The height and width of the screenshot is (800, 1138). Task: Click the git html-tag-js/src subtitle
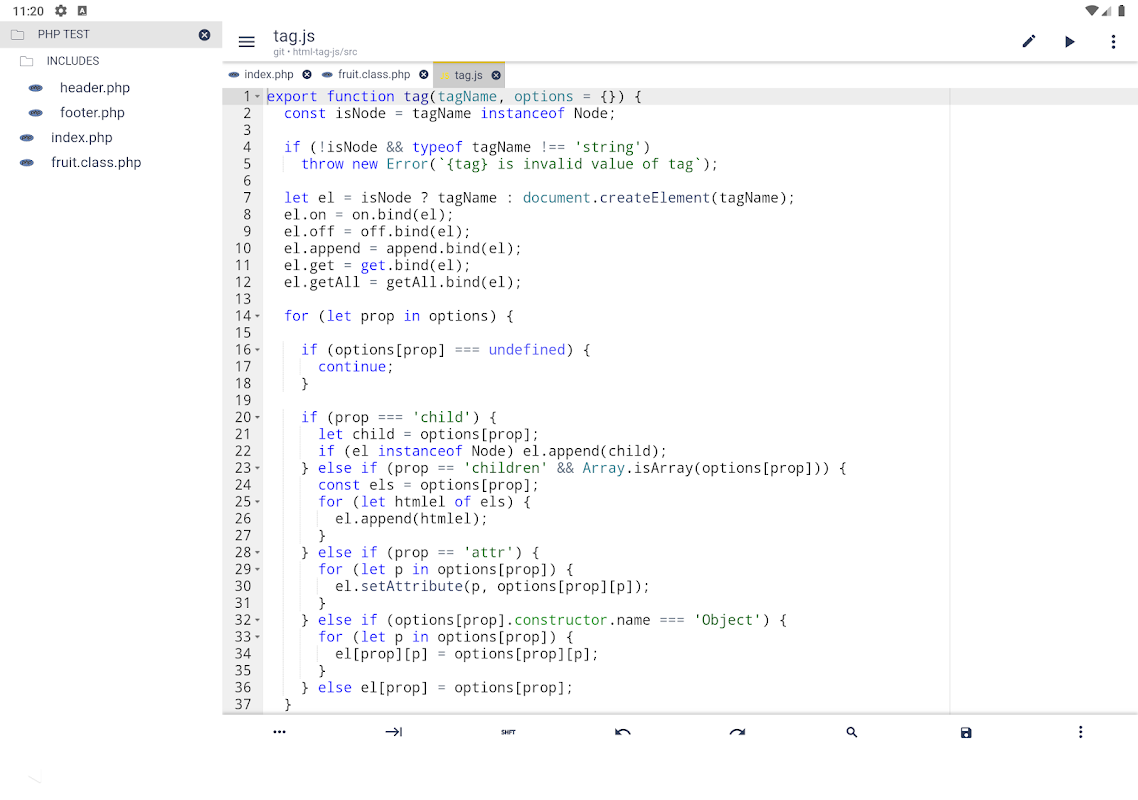click(x=315, y=52)
